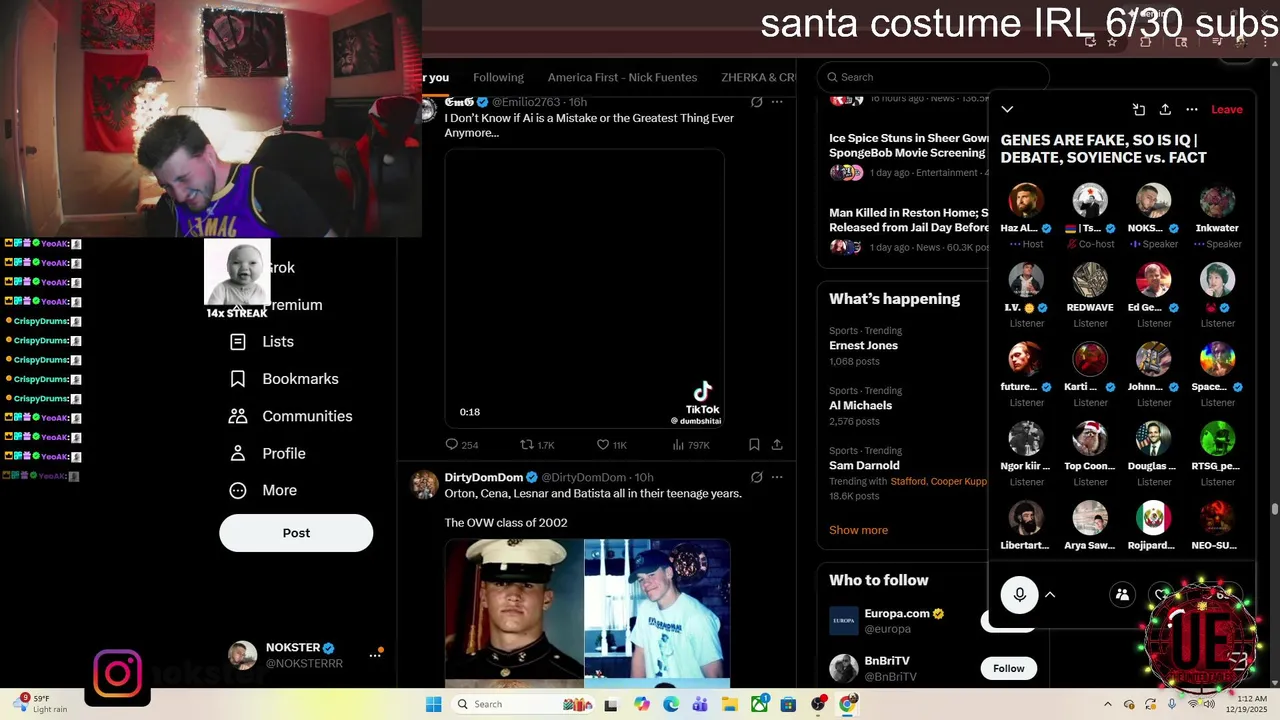Viewport: 1280px width, 720px height.
Task: Read Ice Spice Stuns news story
Action: [909, 146]
